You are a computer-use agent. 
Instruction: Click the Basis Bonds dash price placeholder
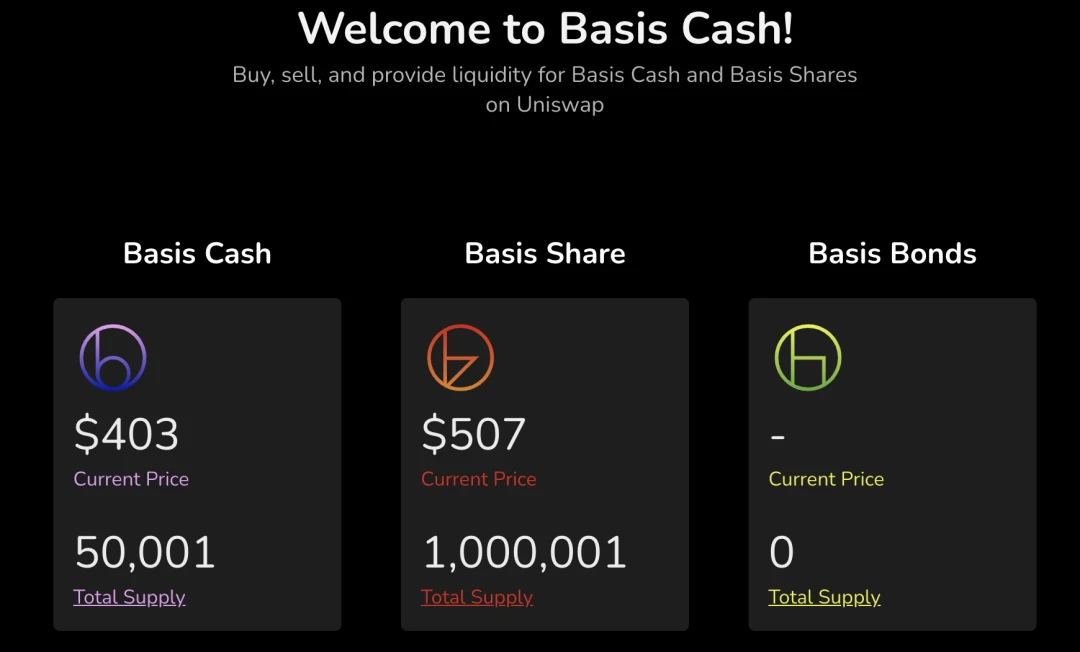[x=778, y=437]
